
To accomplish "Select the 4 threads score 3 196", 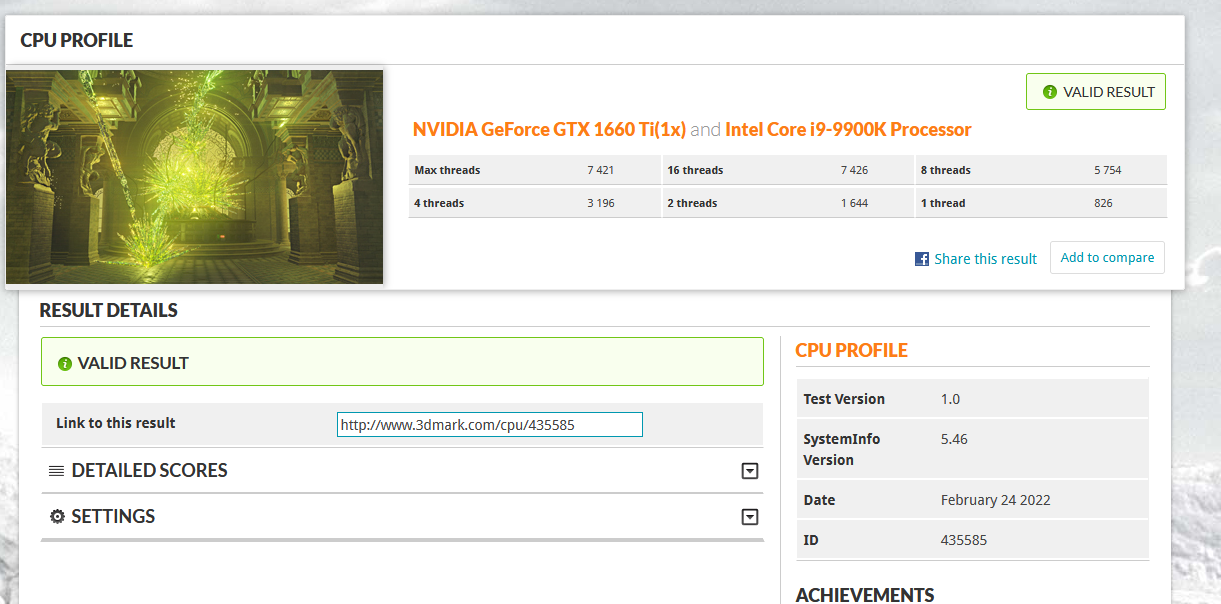I will tap(600, 204).
